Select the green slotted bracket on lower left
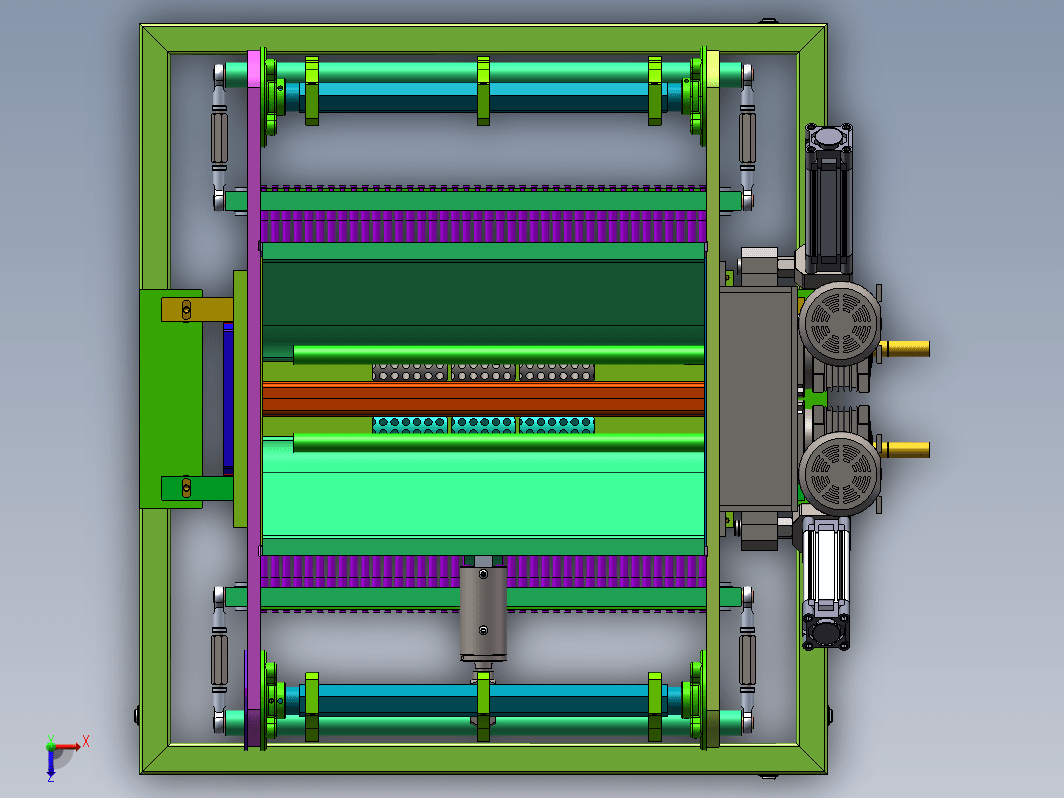The image size is (1064, 798). [x=197, y=488]
